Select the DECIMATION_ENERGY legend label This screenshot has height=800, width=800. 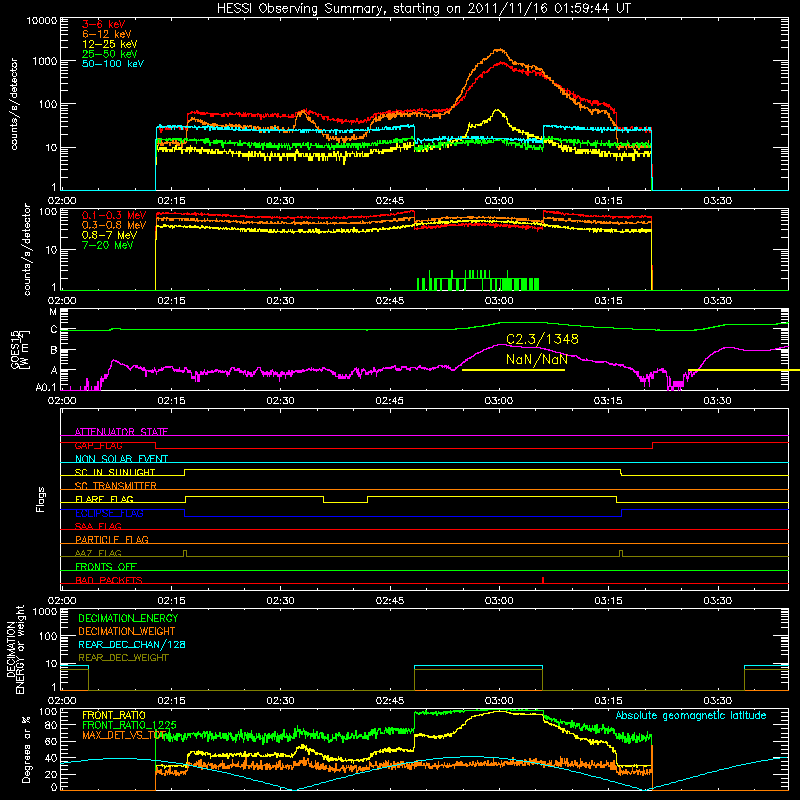coord(128,618)
